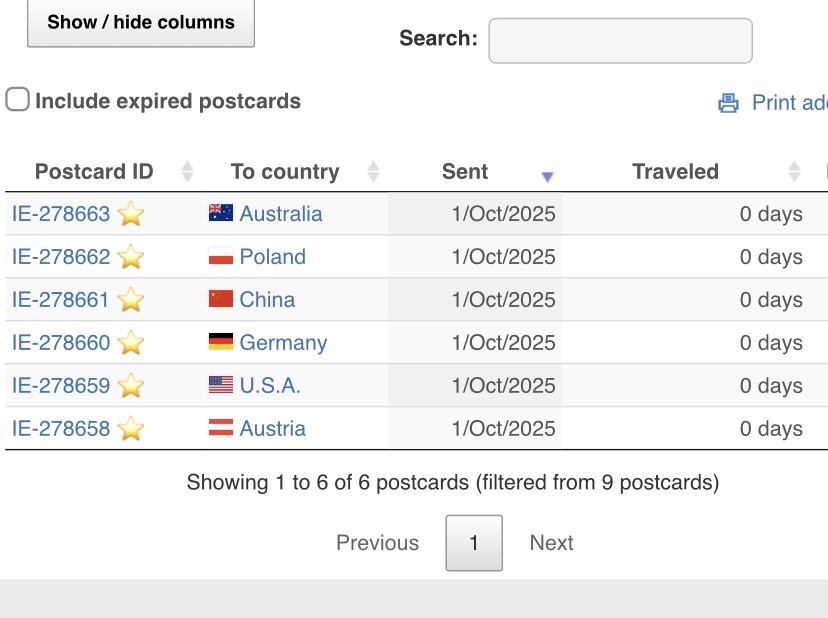Click the star icon beside IE-278658
828x618 pixels.
[131, 429]
